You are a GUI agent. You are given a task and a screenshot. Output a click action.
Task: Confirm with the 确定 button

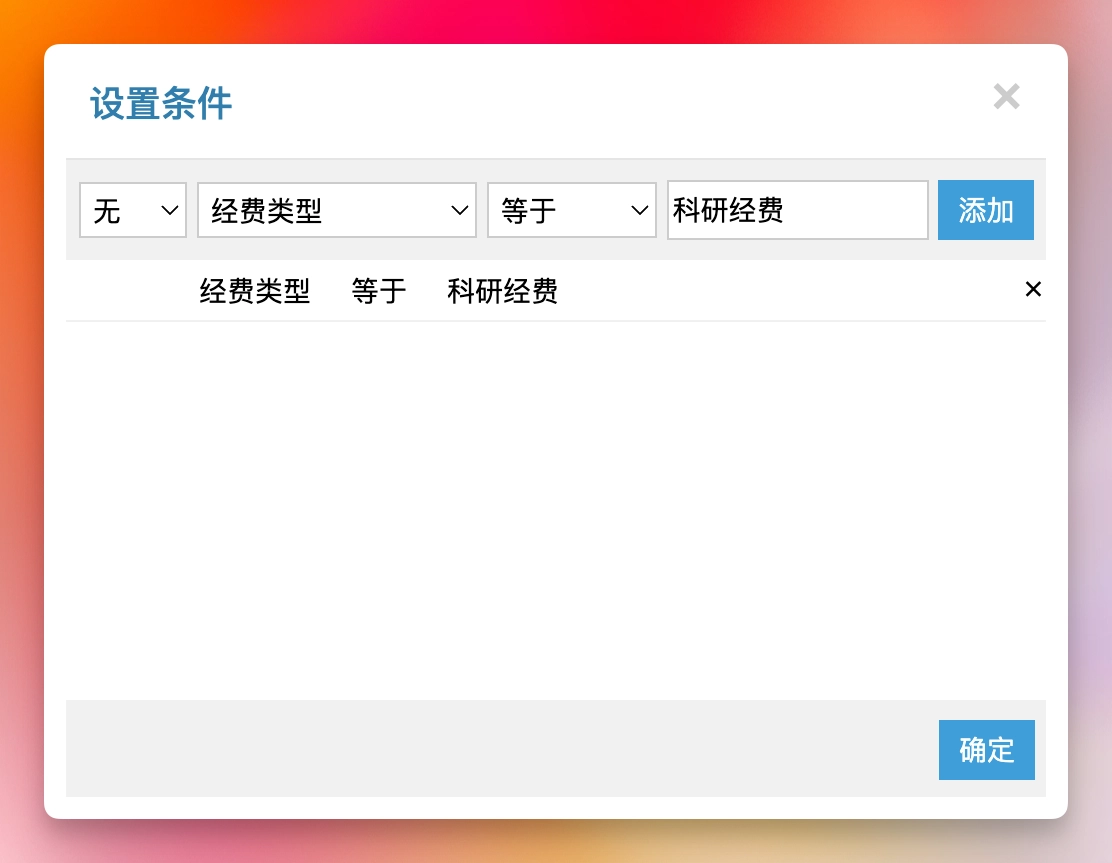[986, 750]
